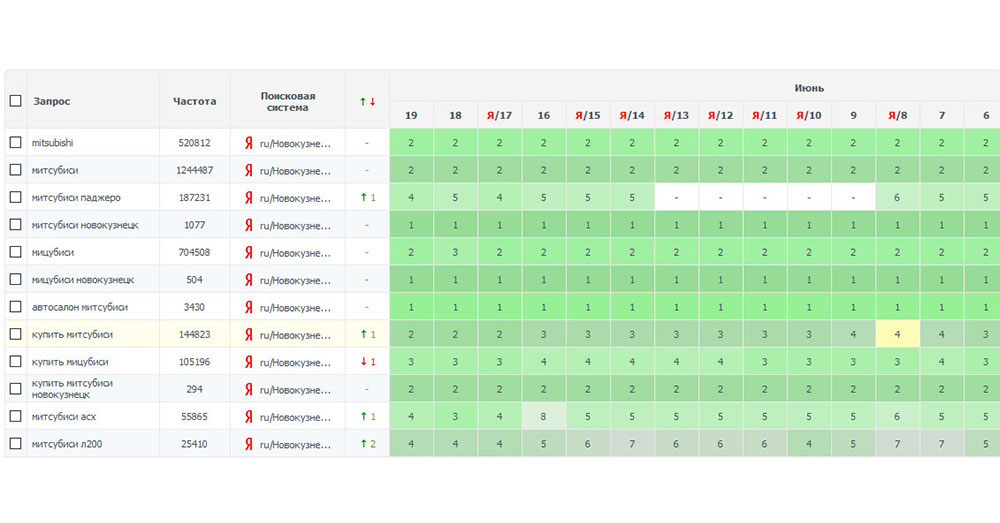Viewport: 1000px width, 523px height.
Task: Select the date column header 19
Action: click(x=411, y=115)
